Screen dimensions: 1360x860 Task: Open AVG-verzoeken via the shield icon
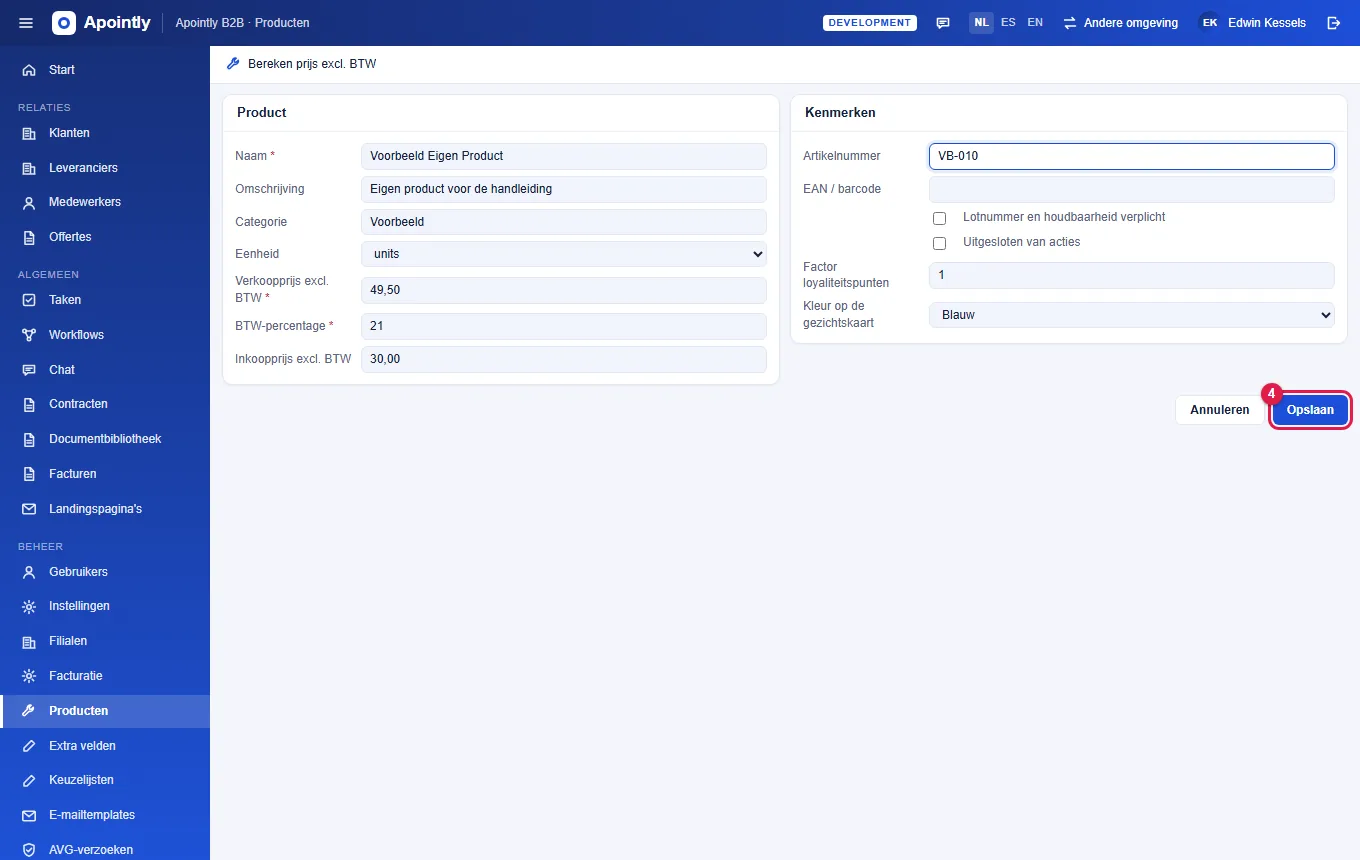coord(29,850)
